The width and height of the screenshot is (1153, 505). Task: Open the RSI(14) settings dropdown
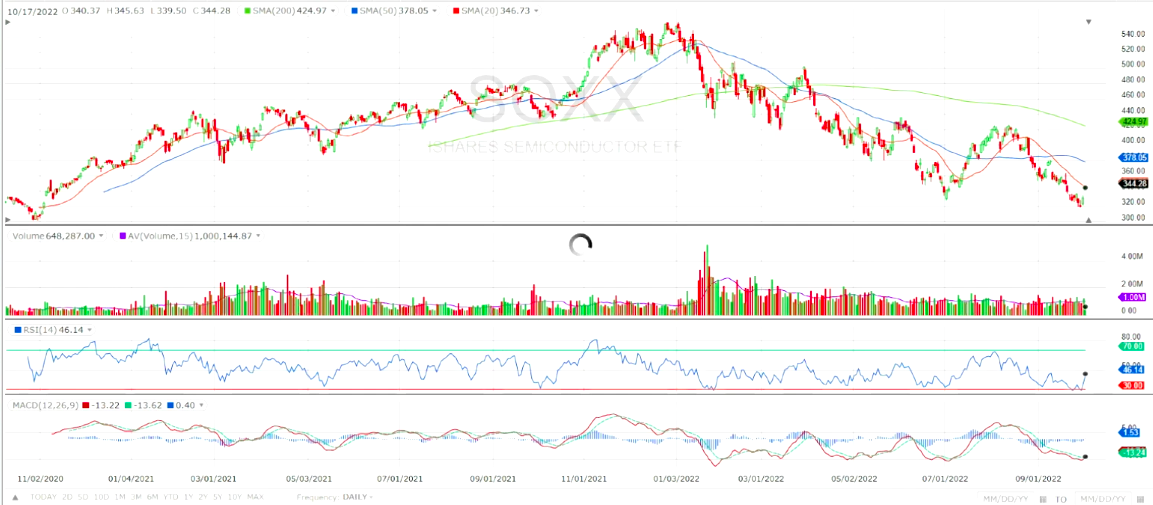[90, 330]
